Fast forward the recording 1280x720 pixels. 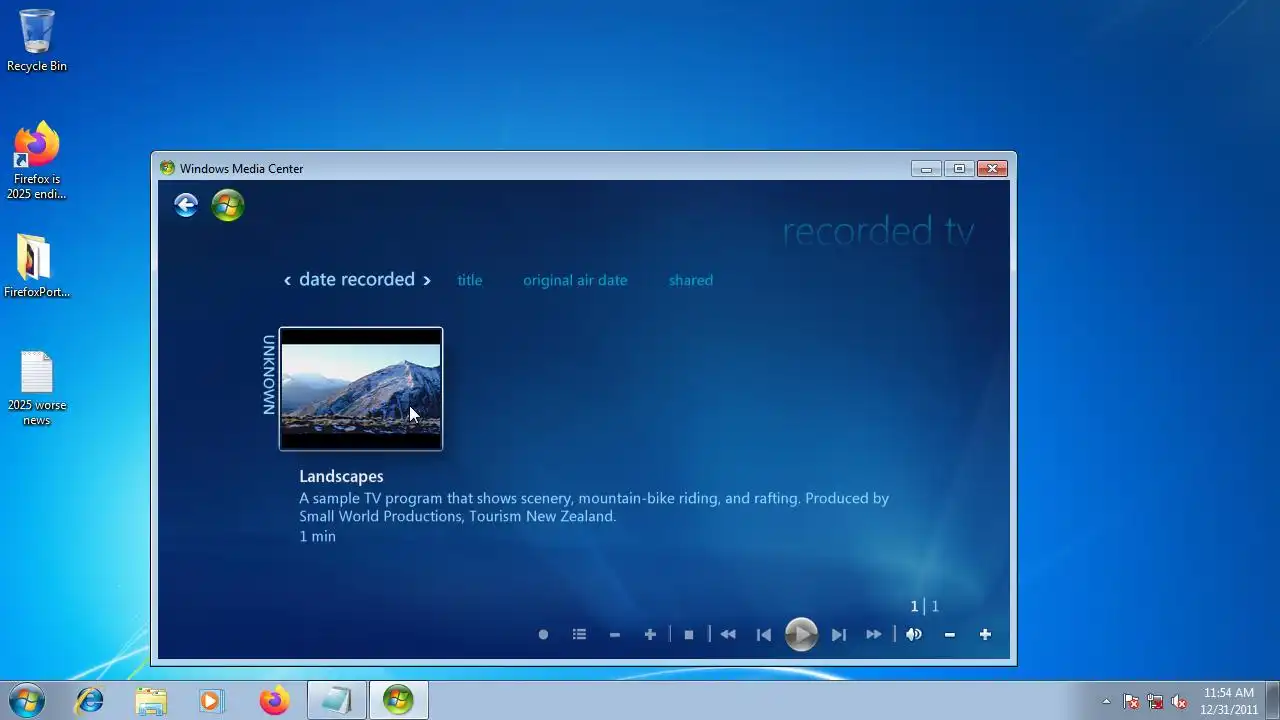coord(874,634)
